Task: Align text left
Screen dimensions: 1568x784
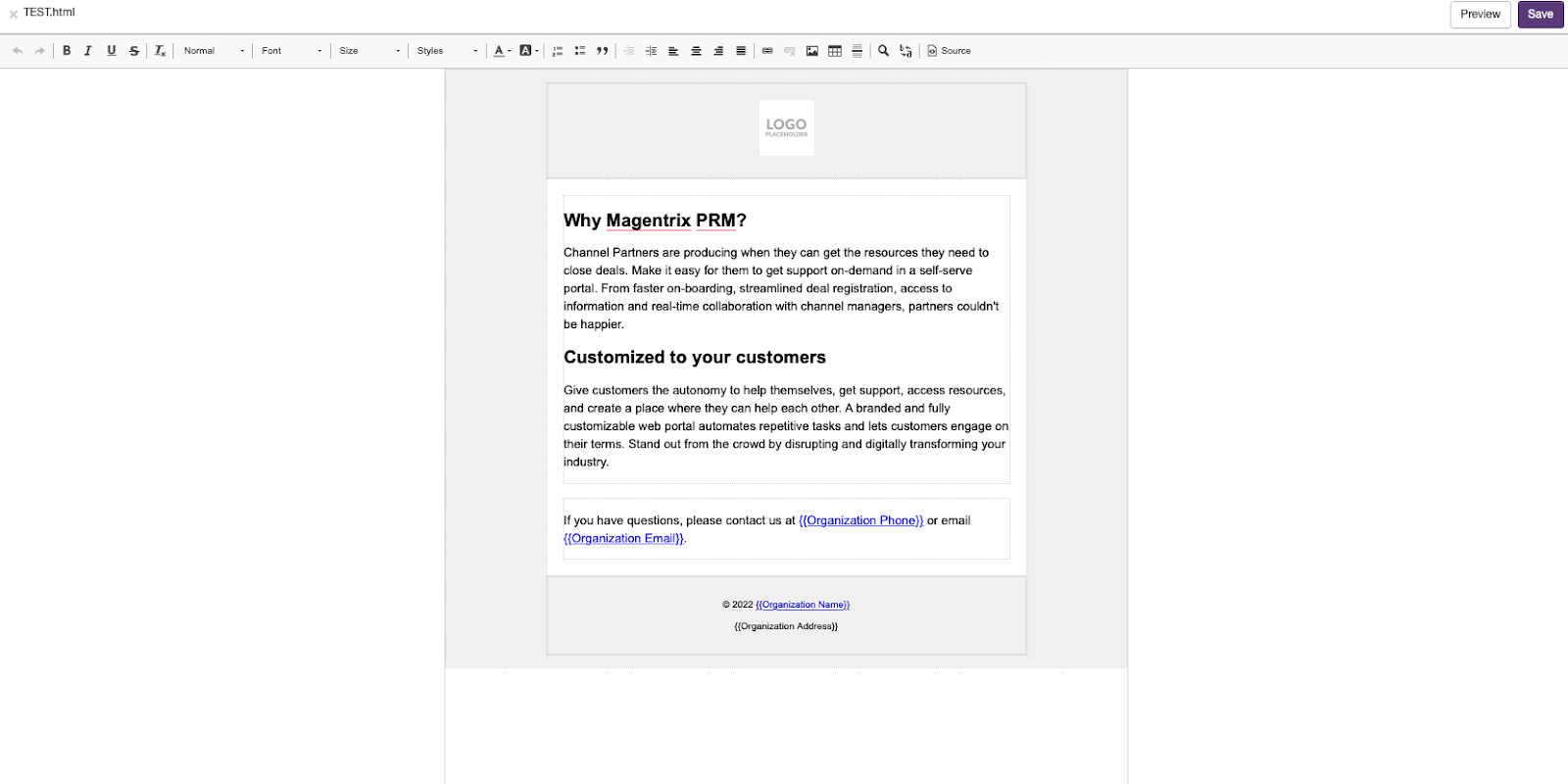Action: (x=673, y=51)
